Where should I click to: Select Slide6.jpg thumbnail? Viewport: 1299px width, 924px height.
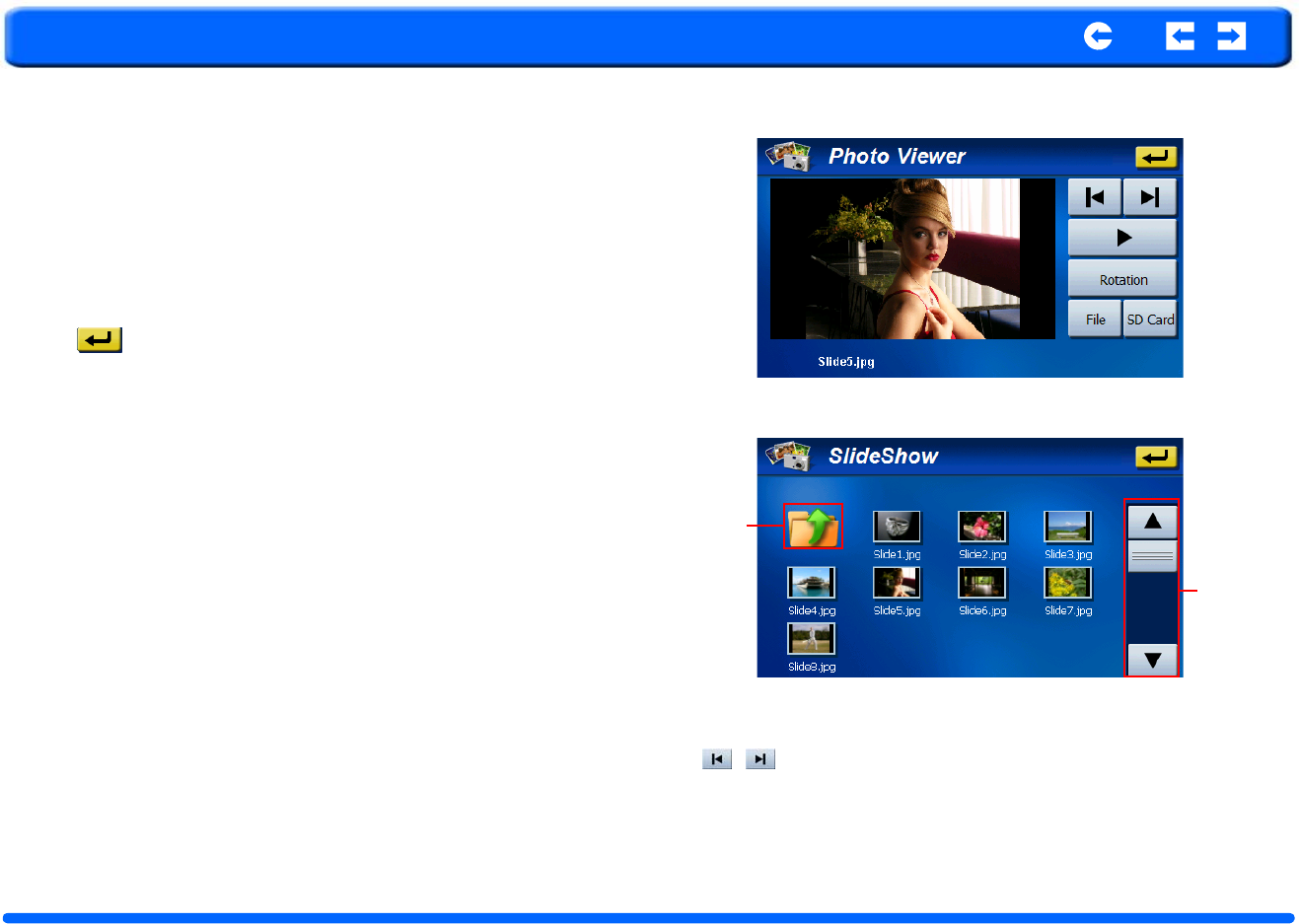click(982, 583)
